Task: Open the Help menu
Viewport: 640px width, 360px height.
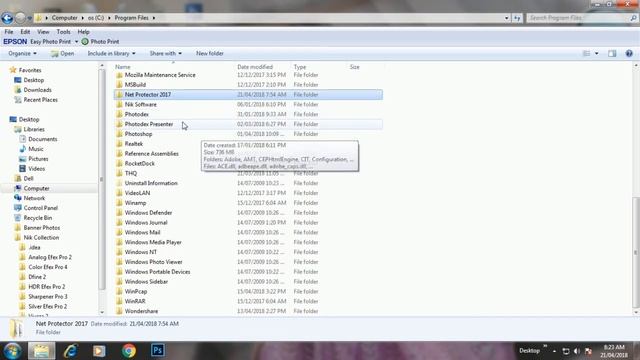Action: click(x=83, y=32)
